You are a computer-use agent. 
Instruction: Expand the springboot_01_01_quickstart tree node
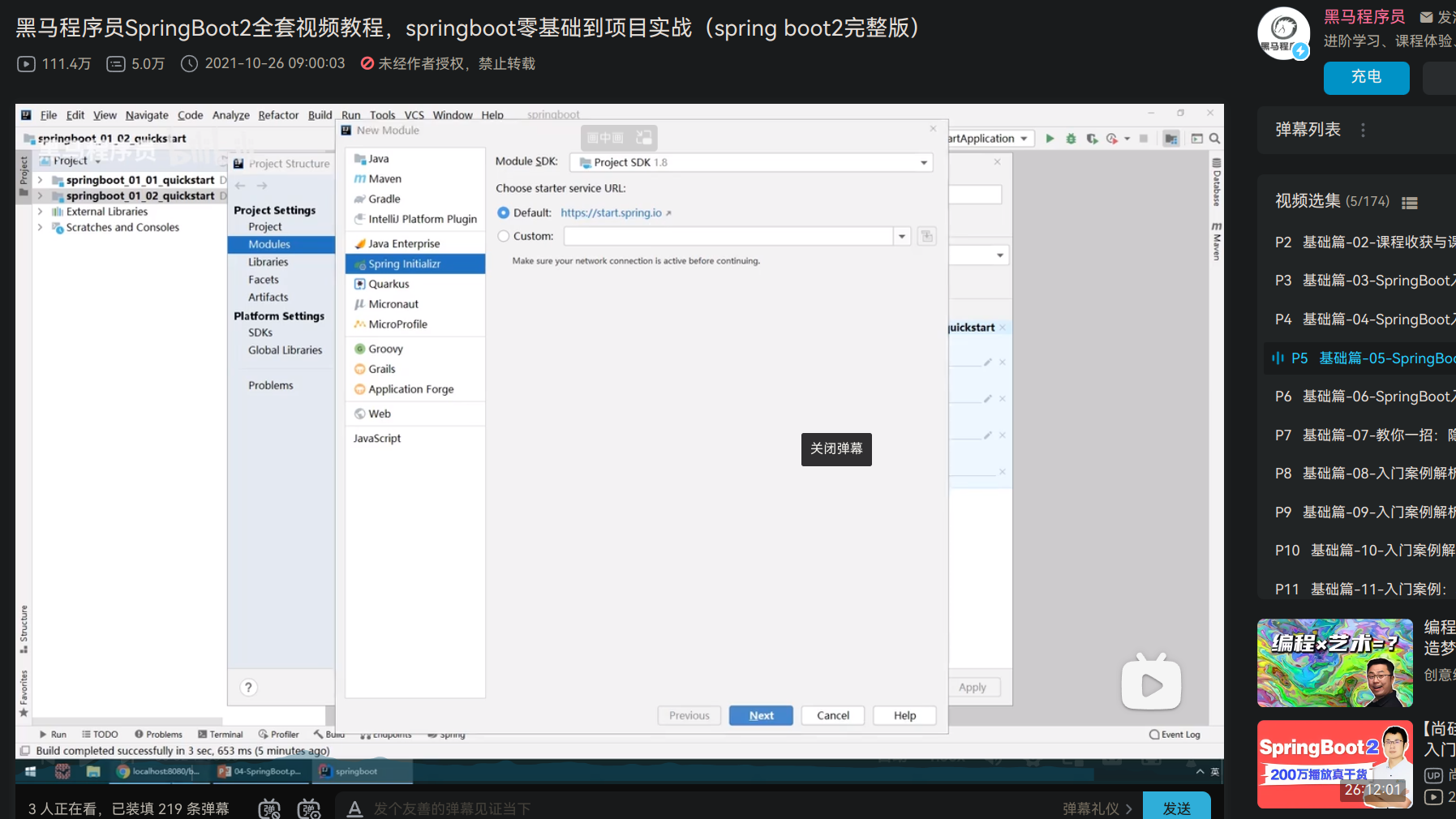click(40, 180)
